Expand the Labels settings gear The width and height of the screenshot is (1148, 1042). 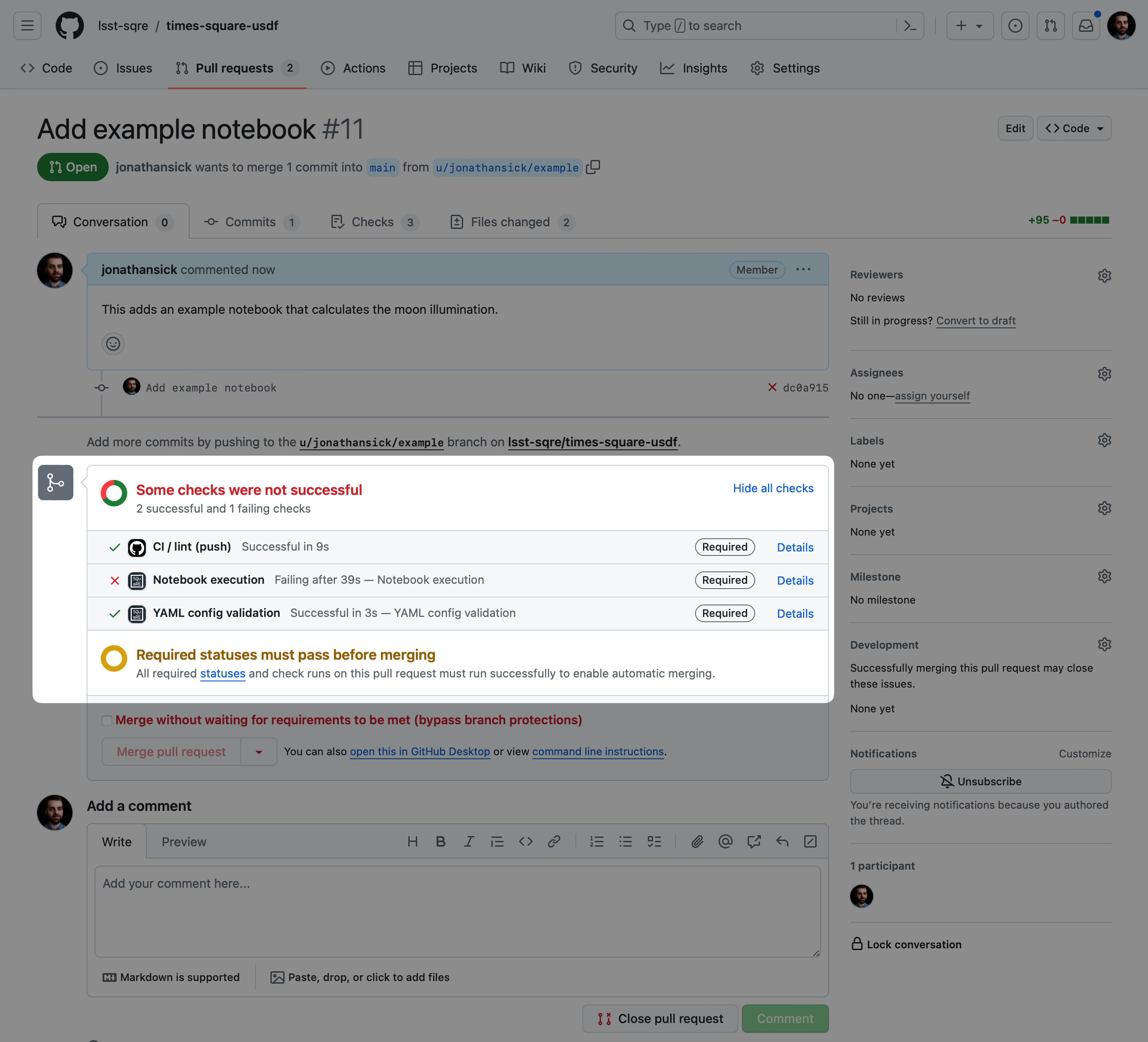pos(1103,440)
